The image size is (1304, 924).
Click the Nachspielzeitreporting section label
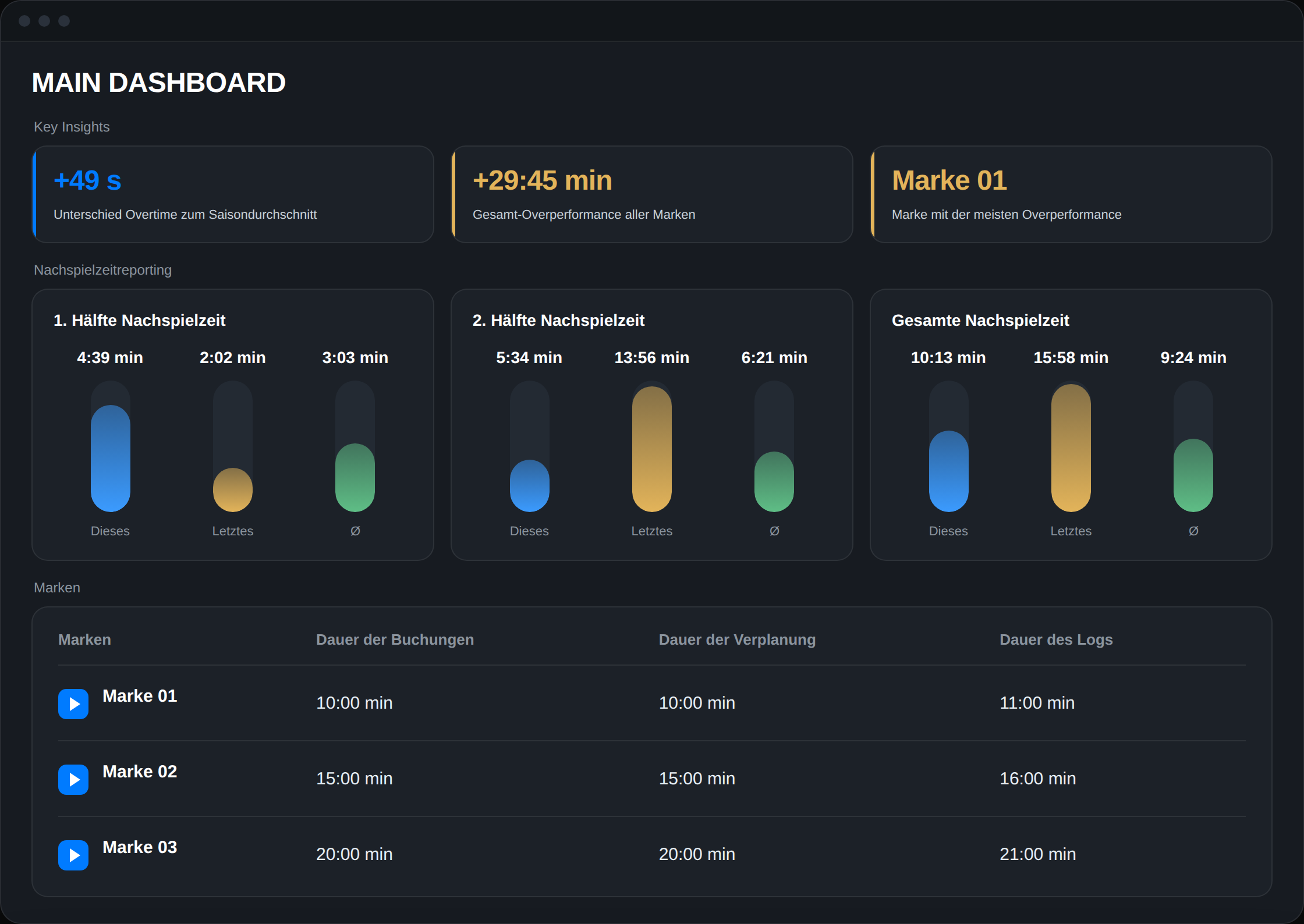102,270
